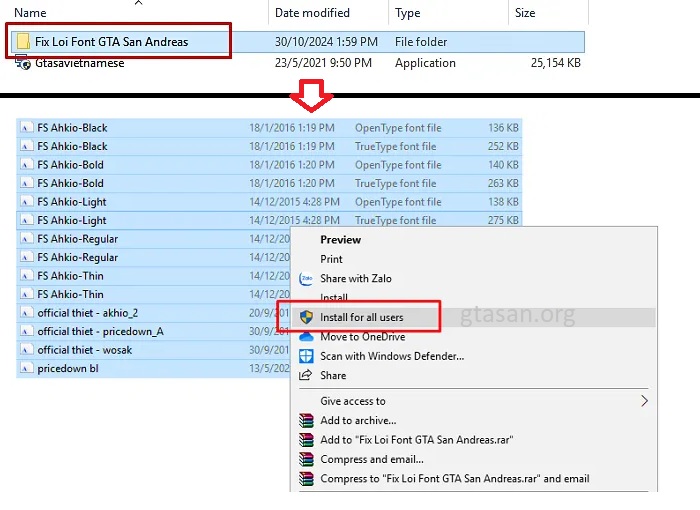
Task: Click the 25,154 KB size value
Action: coord(556,63)
